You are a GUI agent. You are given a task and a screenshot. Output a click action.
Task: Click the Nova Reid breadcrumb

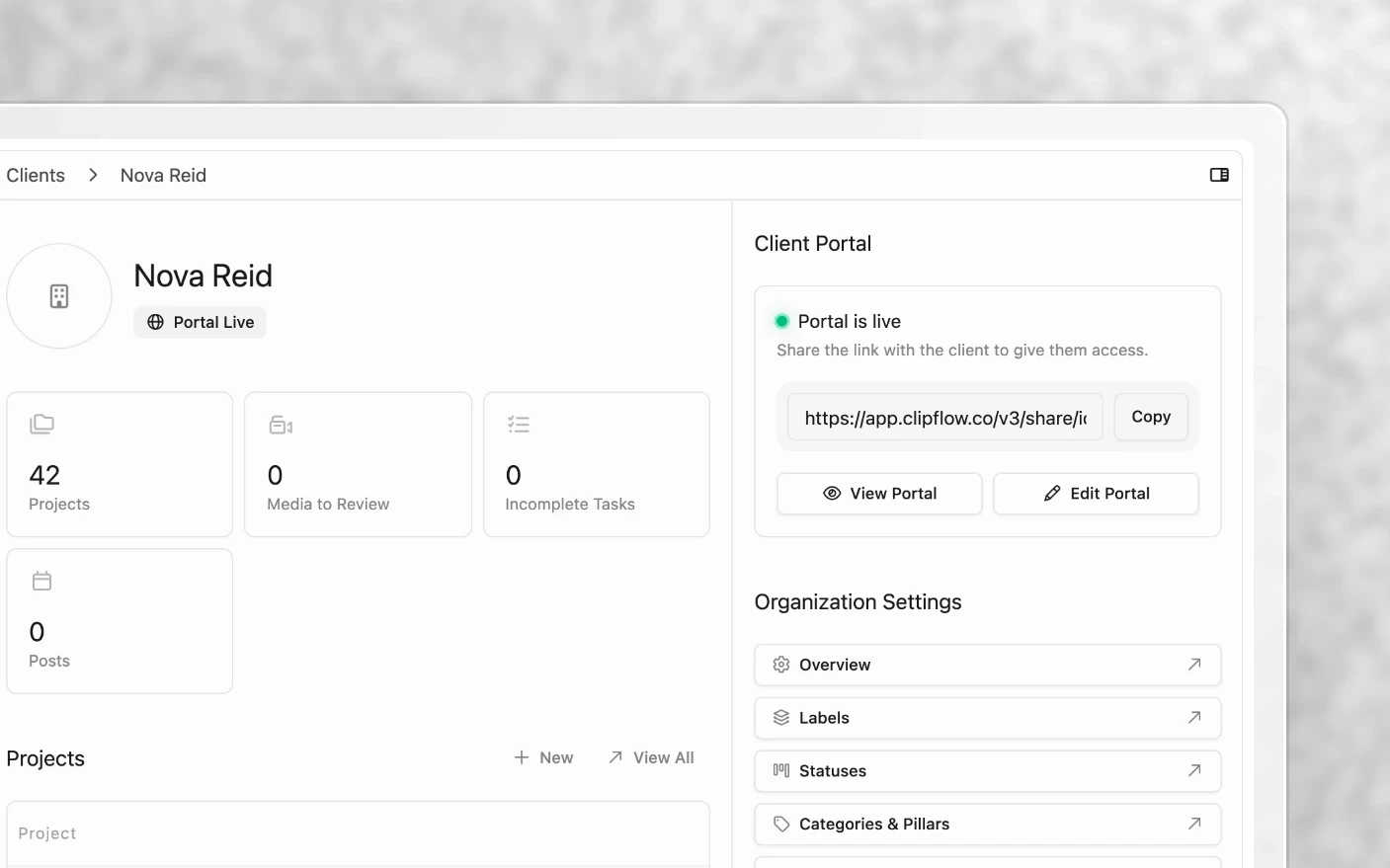click(163, 175)
